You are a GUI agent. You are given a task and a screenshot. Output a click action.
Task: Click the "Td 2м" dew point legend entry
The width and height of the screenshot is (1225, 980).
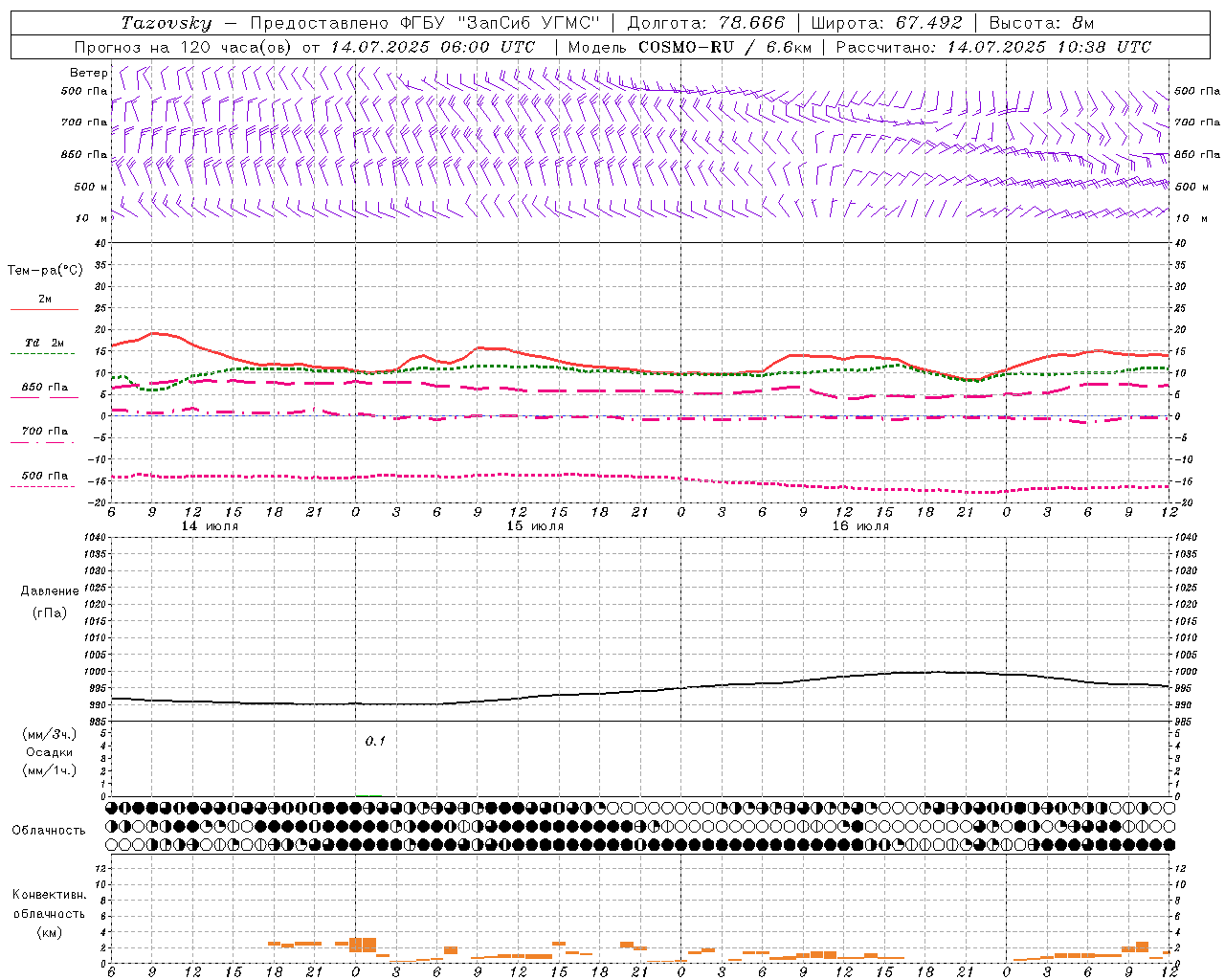44,343
